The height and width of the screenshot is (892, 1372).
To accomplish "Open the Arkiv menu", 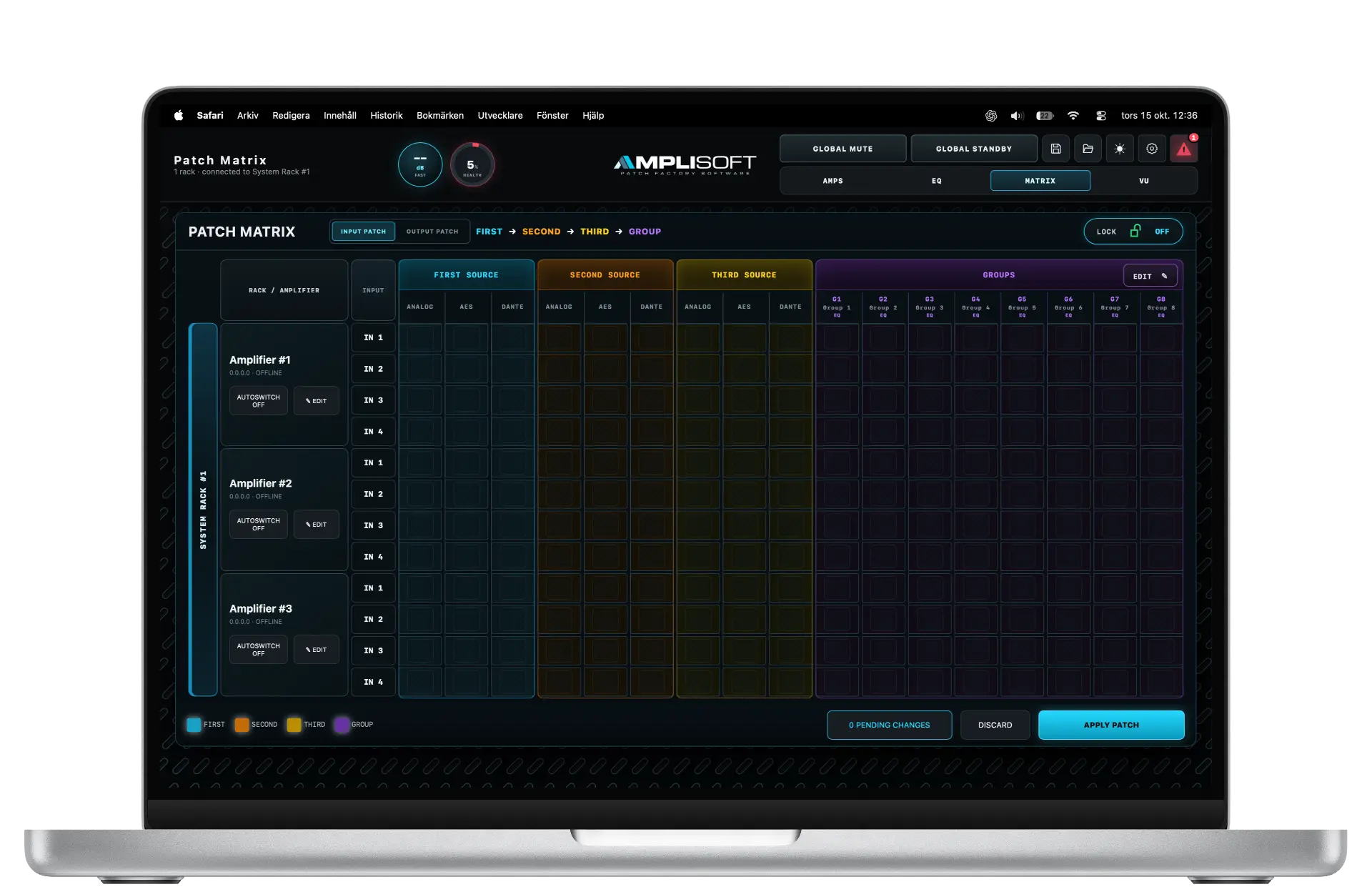I will pos(248,115).
